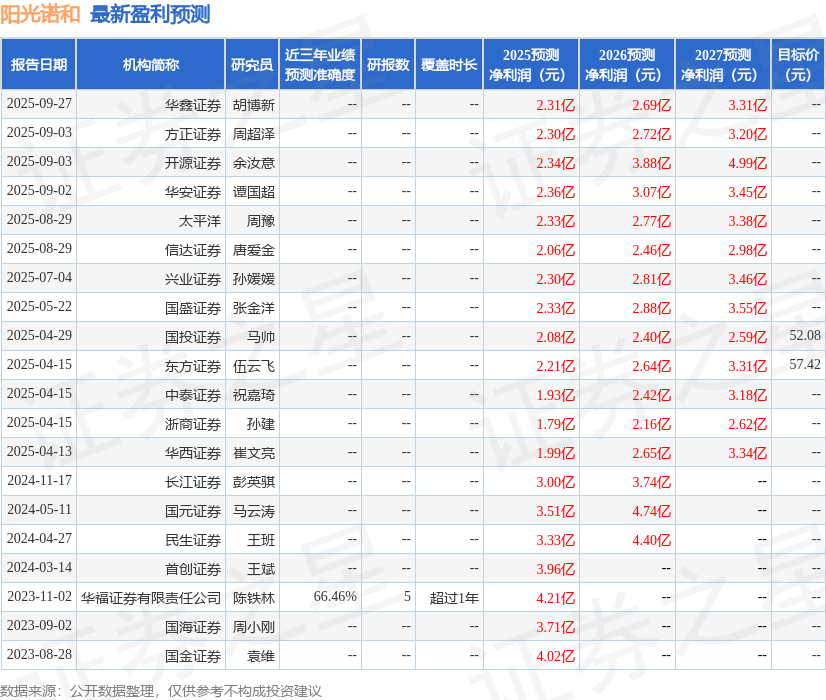Click the 研报数 column header
This screenshot has height=700, width=826.
point(388,64)
